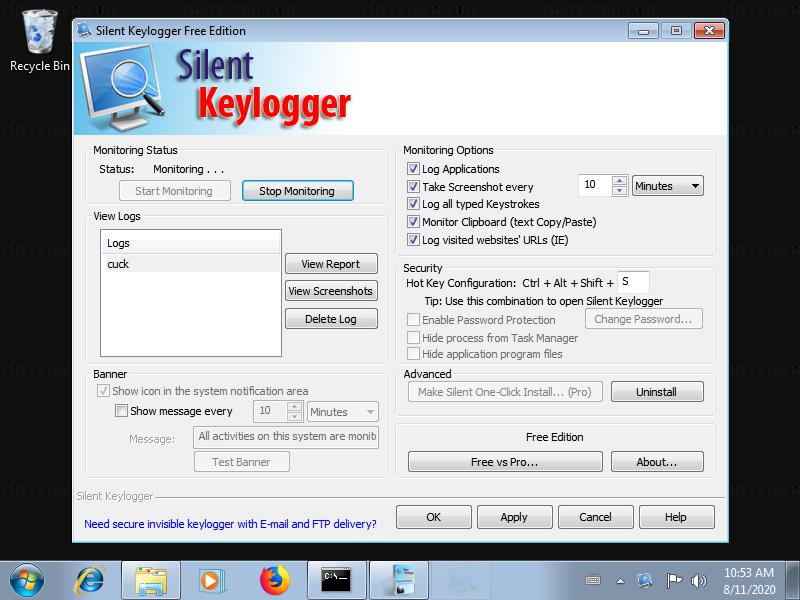Open the Minutes dropdown for banner message
The width and height of the screenshot is (800, 600).
pos(343,412)
